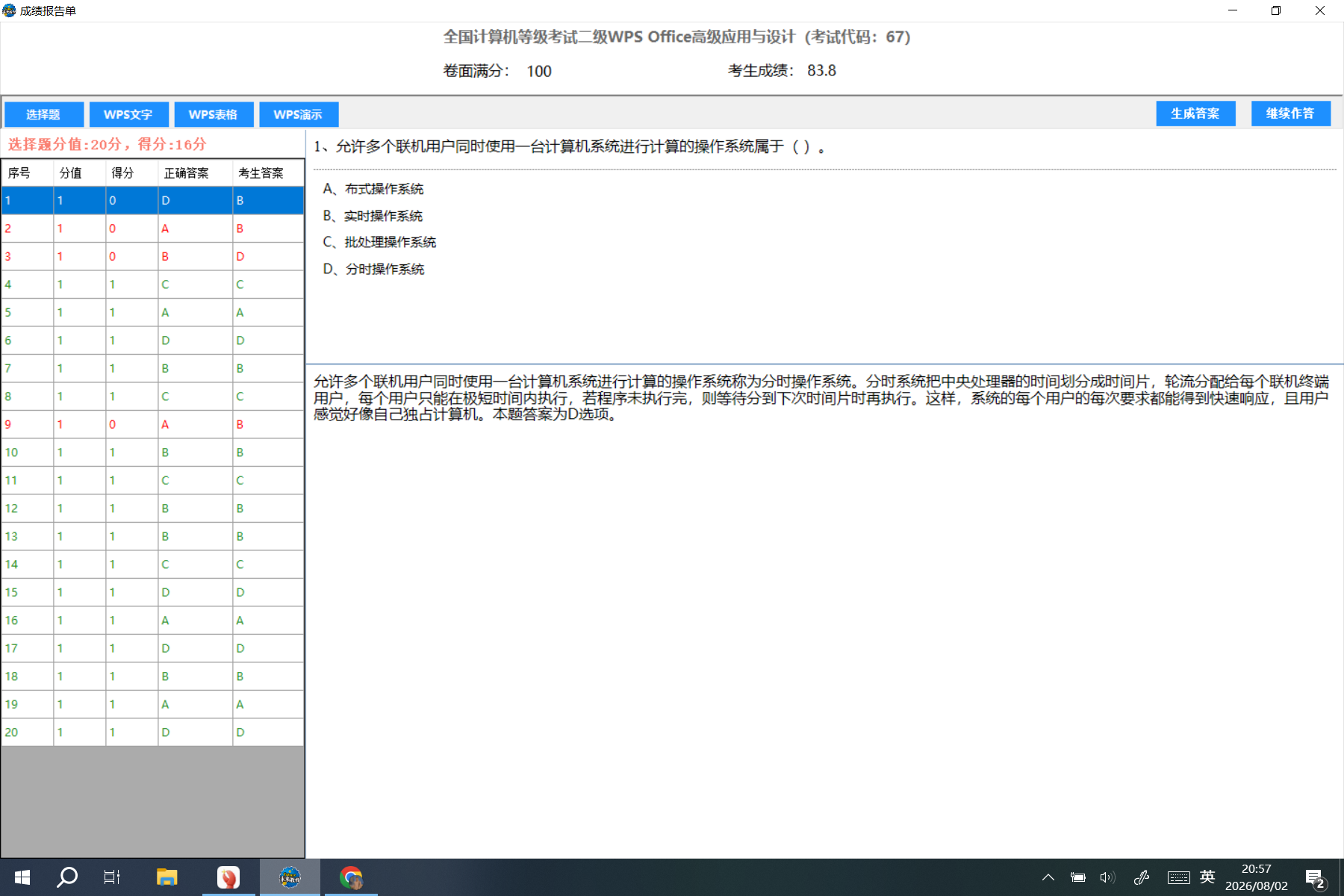
Task: Open the red pinned taskbar app
Action: click(228, 877)
